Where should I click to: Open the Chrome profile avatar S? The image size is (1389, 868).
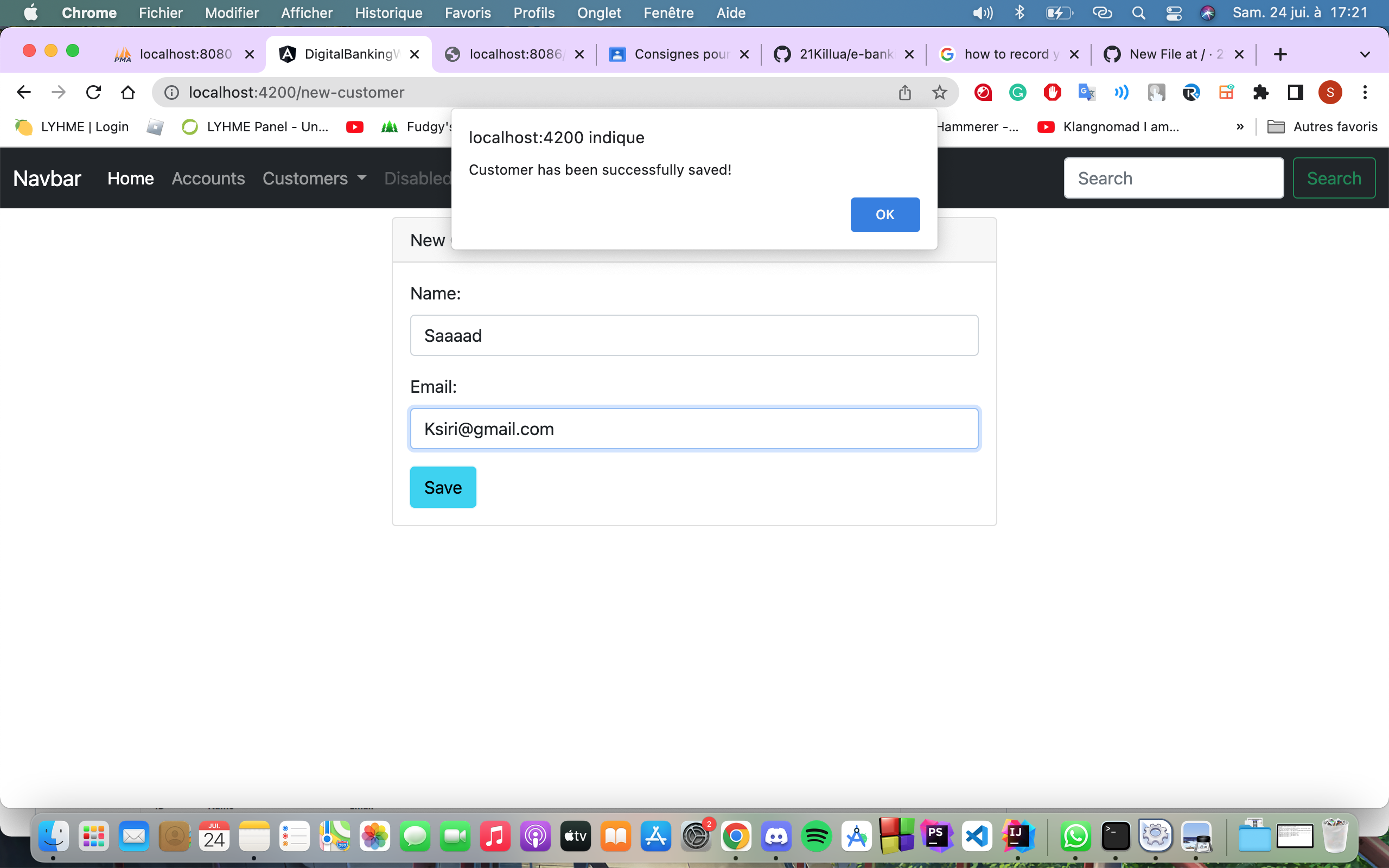(1330, 92)
